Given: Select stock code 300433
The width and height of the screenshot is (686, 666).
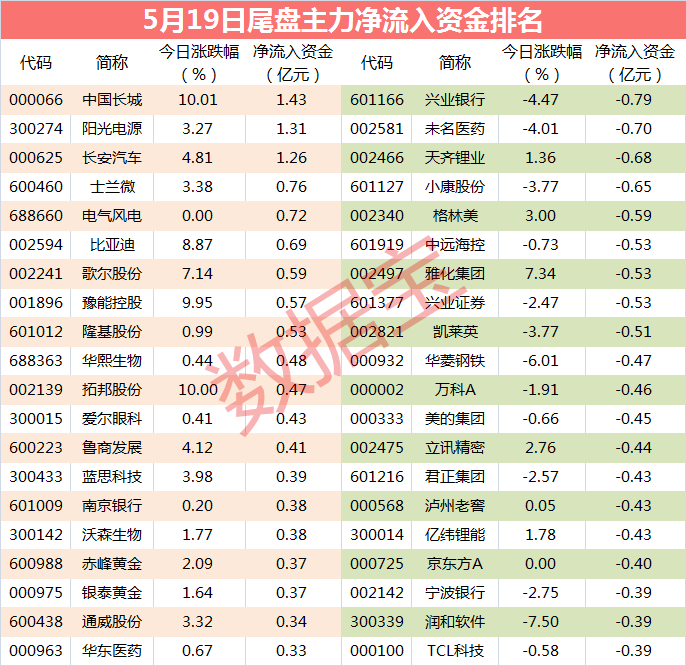Looking at the screenshot, I should (x=36, y=477).
